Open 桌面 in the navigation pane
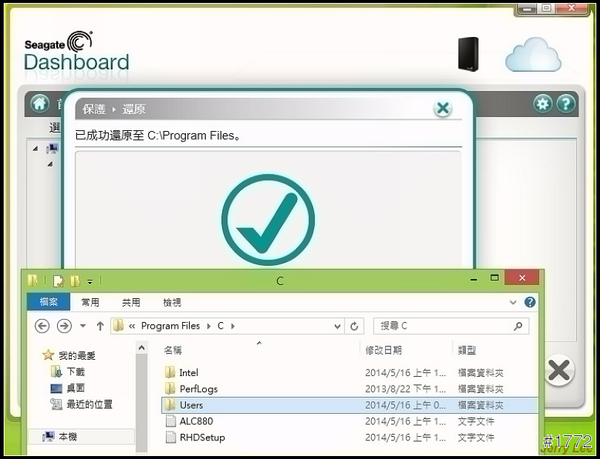Viewport: 600px width, 459px height. [x=76, y=388]
